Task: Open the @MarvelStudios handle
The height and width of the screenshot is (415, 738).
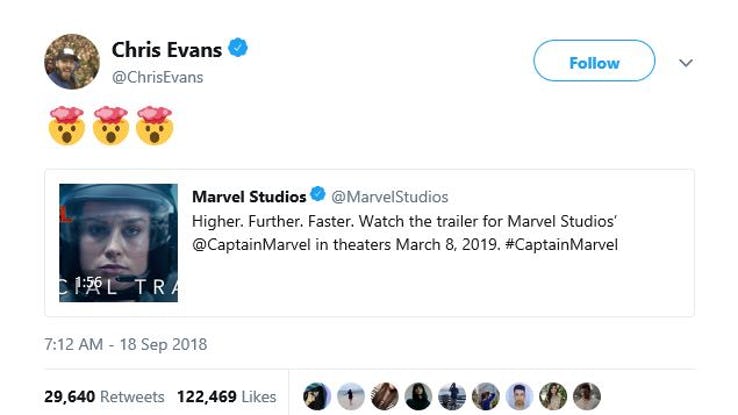Action: click(x=390, y=196)
